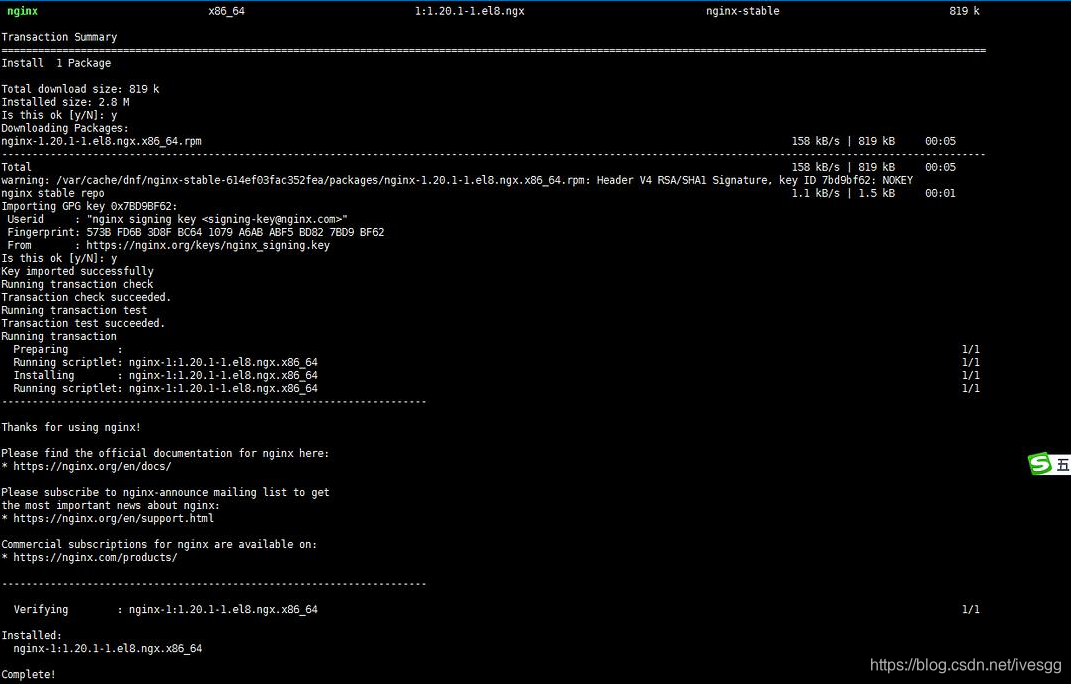Click the green nginx package name

click(23, 11)
